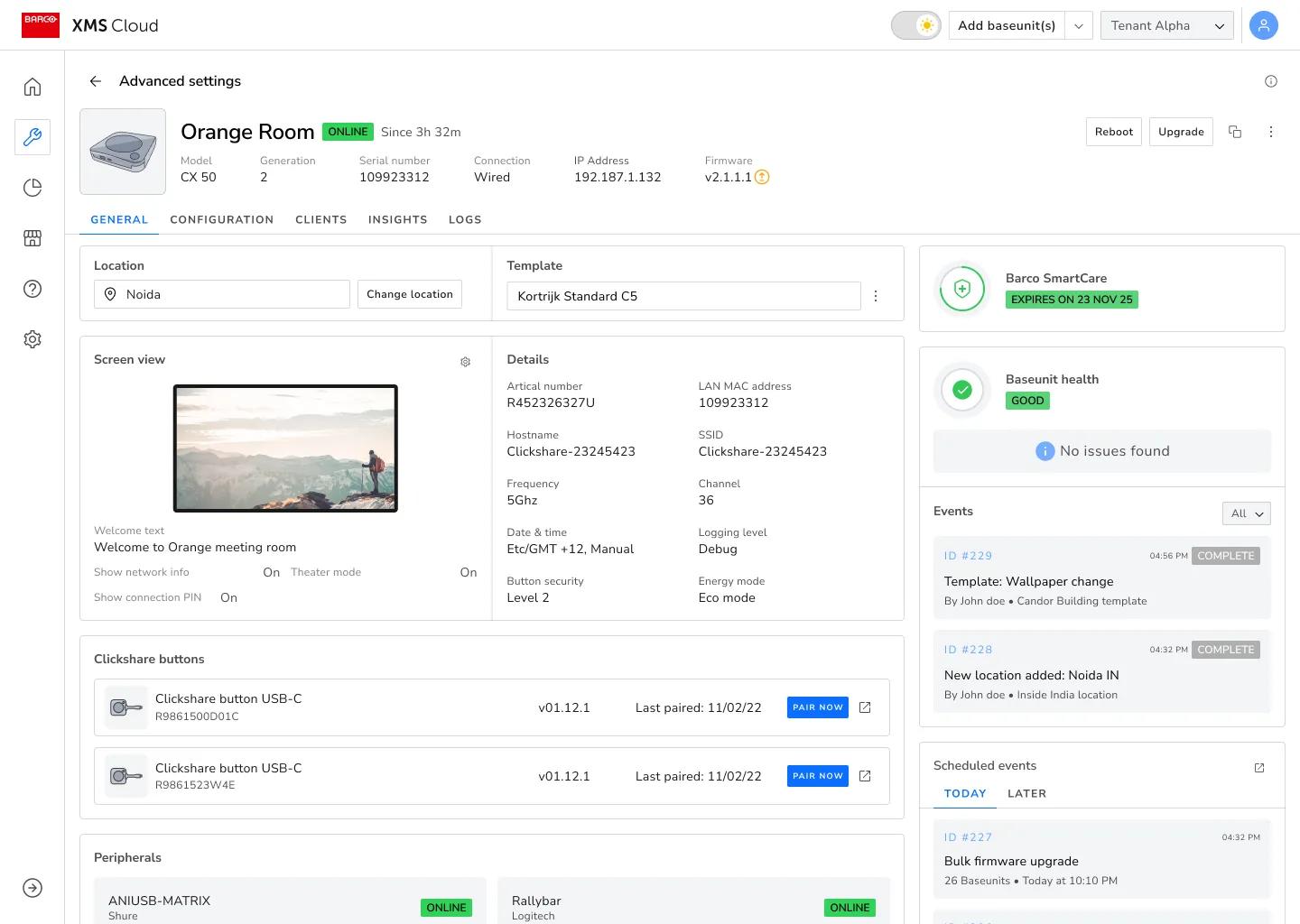Click the info icon beside No issues found
The width and height of the screenshot is (1300, 924).
click(x=1045, y=451)
